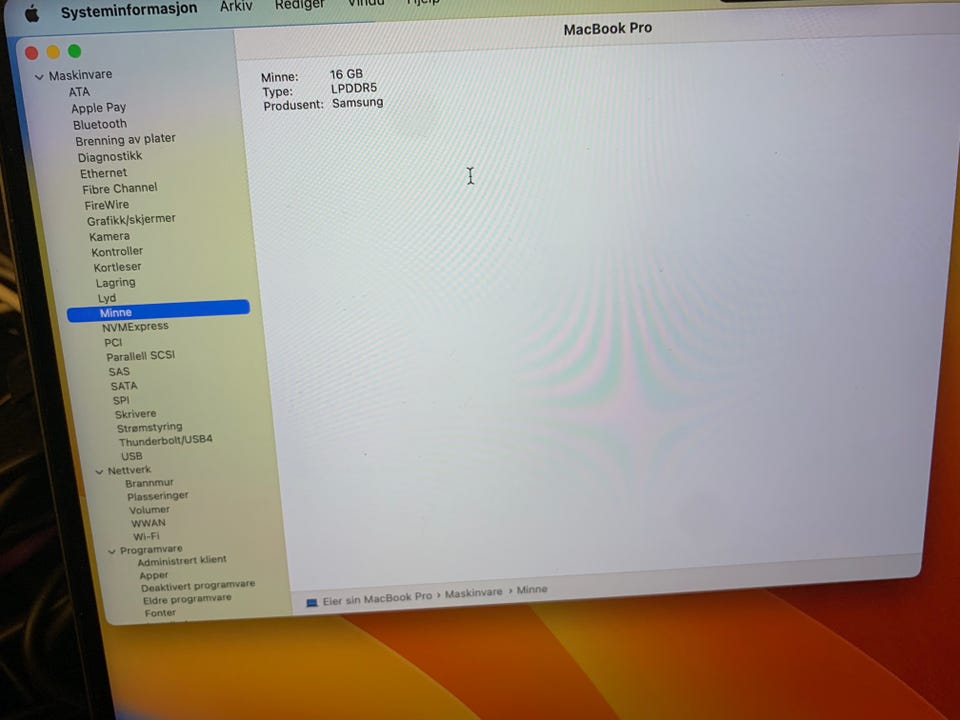Collapse the Programvare section

click(112, 552)
